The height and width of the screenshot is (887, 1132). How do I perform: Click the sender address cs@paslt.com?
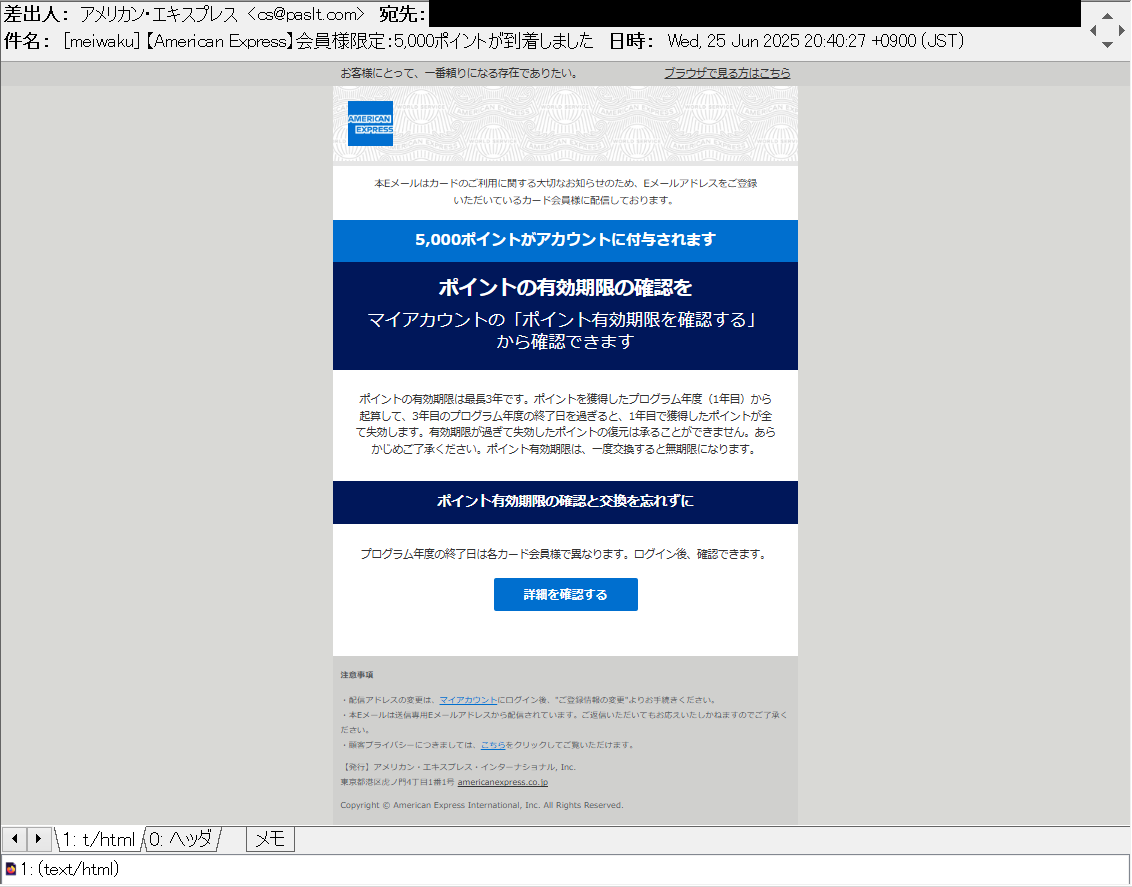click(306, 14)
